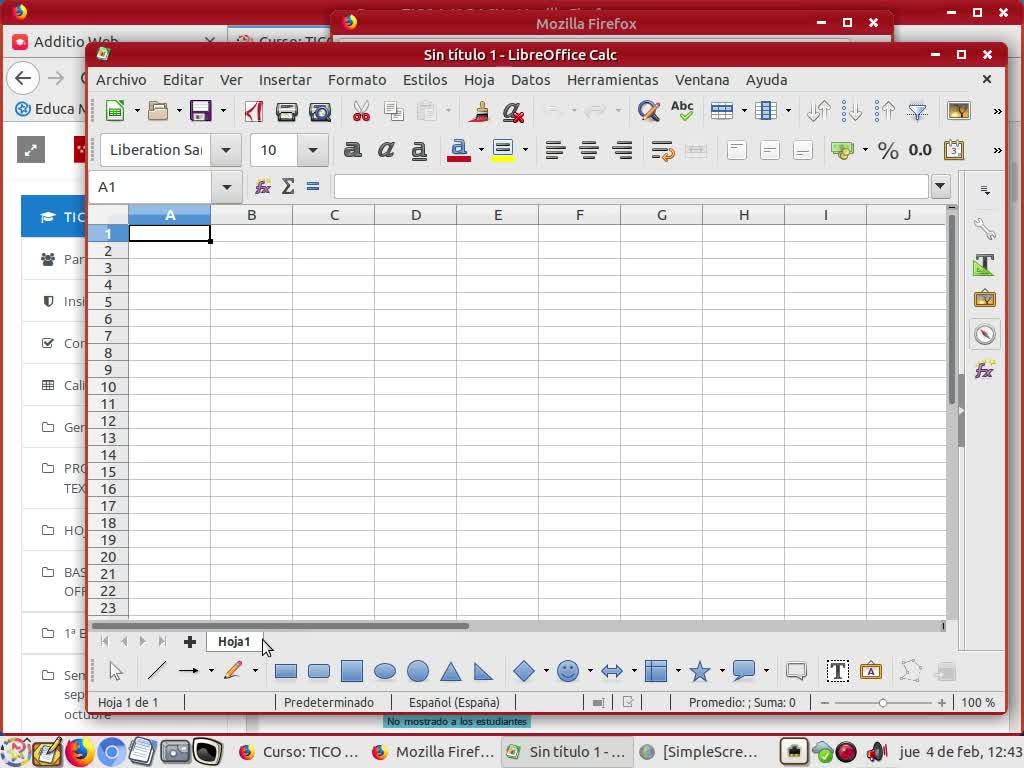Expand the Name Box dropdown
The height and width of the screenshot is (768, 1024).
pos(226,187)
